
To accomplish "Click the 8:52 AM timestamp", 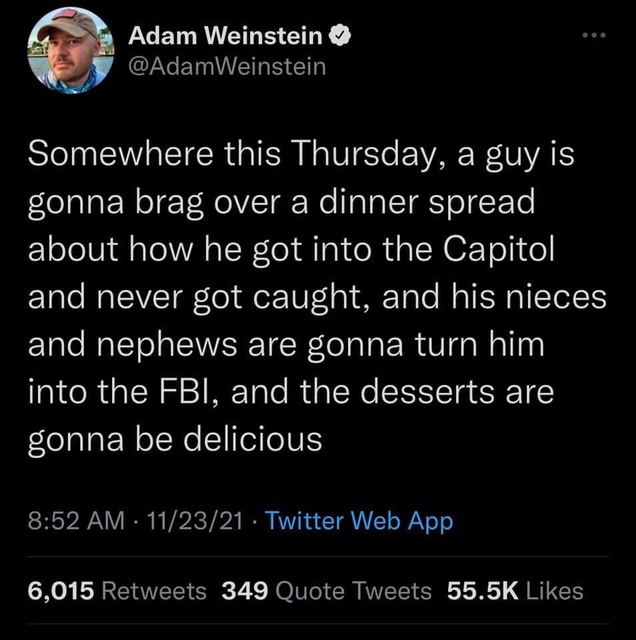I will [76, 521].
